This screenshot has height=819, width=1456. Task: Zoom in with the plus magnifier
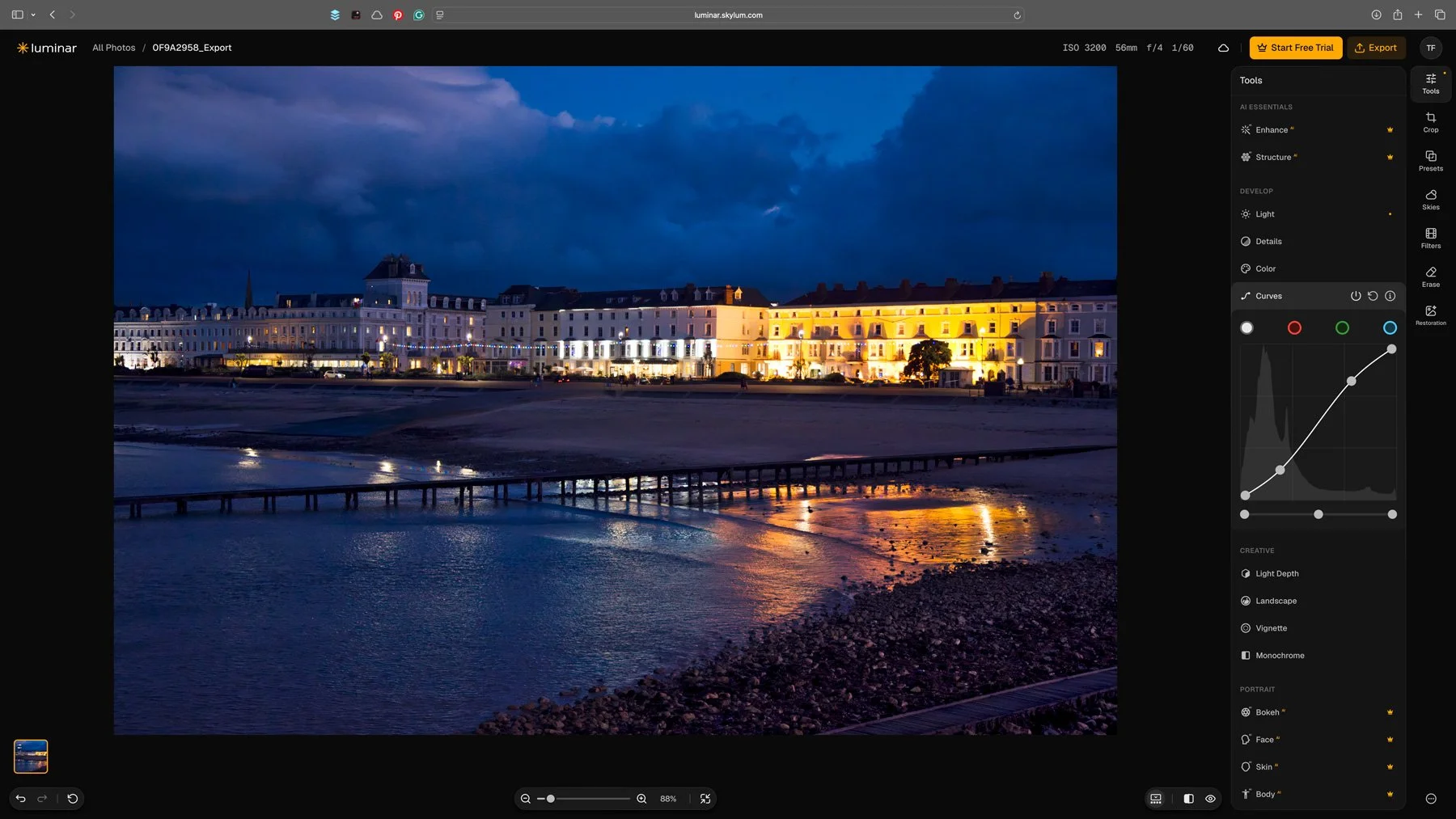pyautogui.click(x=641, y=799)
